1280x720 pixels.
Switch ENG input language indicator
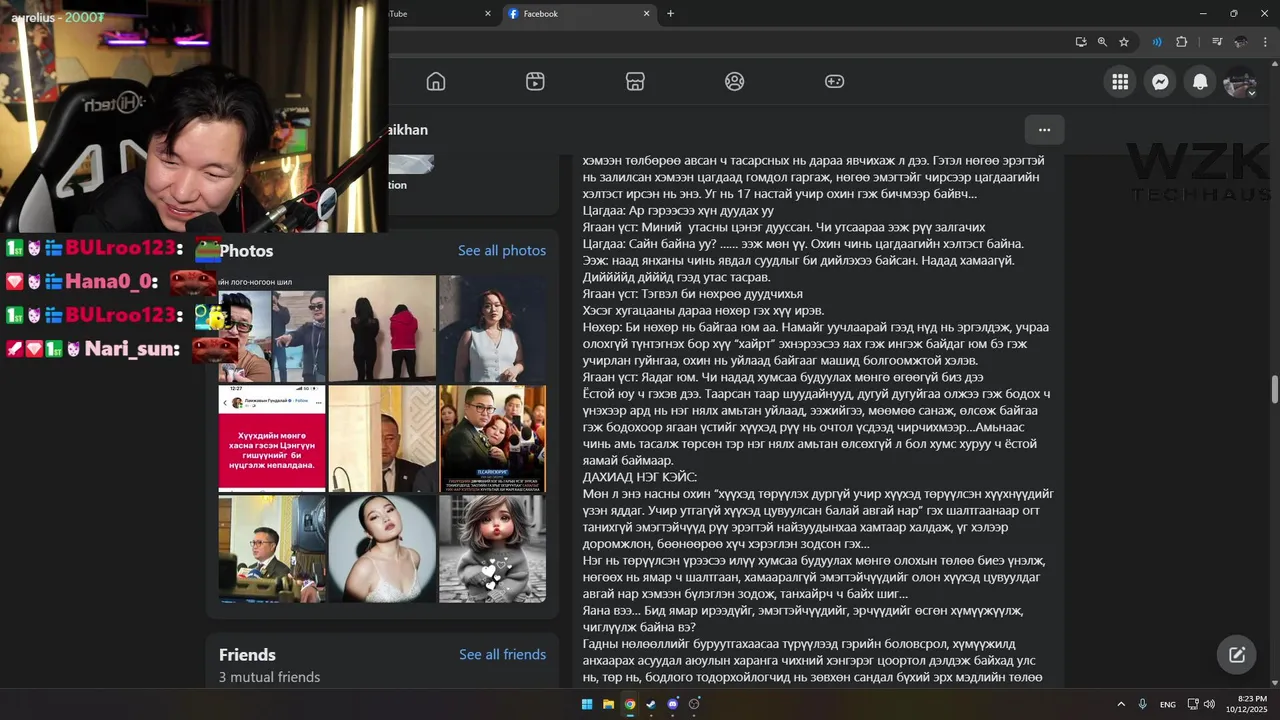[1168, 705]
